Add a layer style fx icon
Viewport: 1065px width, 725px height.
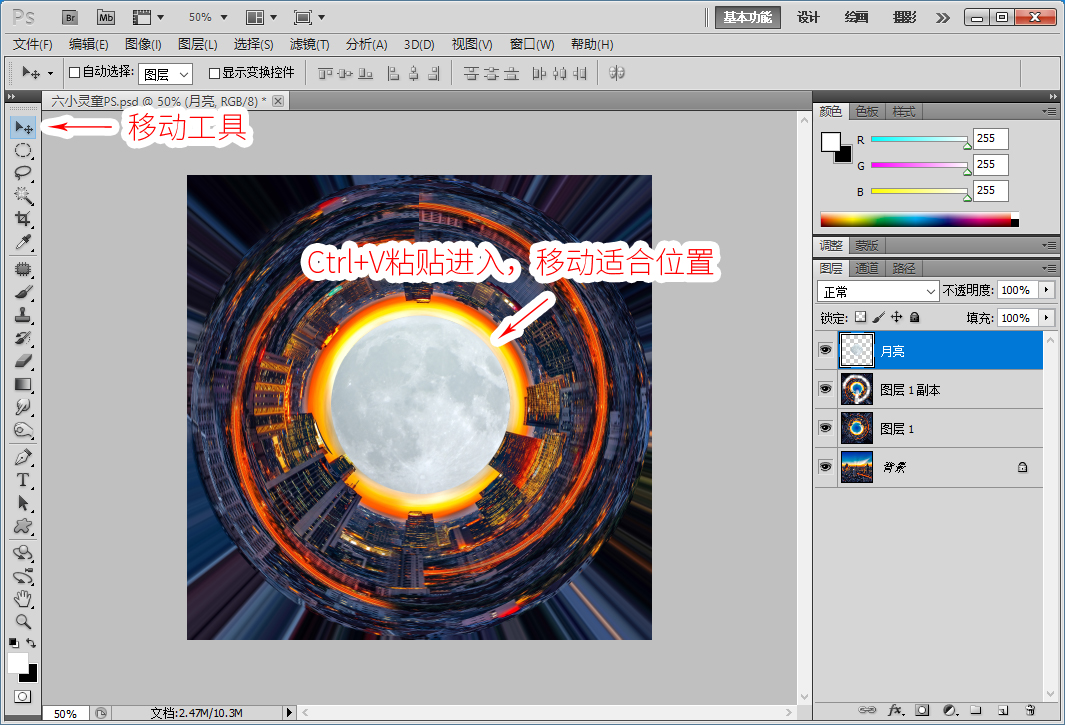pos(896,710)
